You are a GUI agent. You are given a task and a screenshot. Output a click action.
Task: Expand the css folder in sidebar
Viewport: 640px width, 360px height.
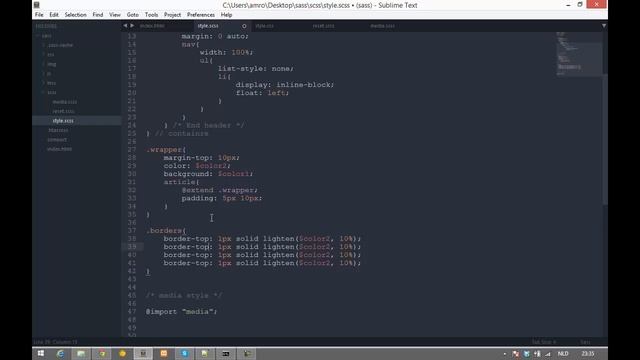coord(51,54)
